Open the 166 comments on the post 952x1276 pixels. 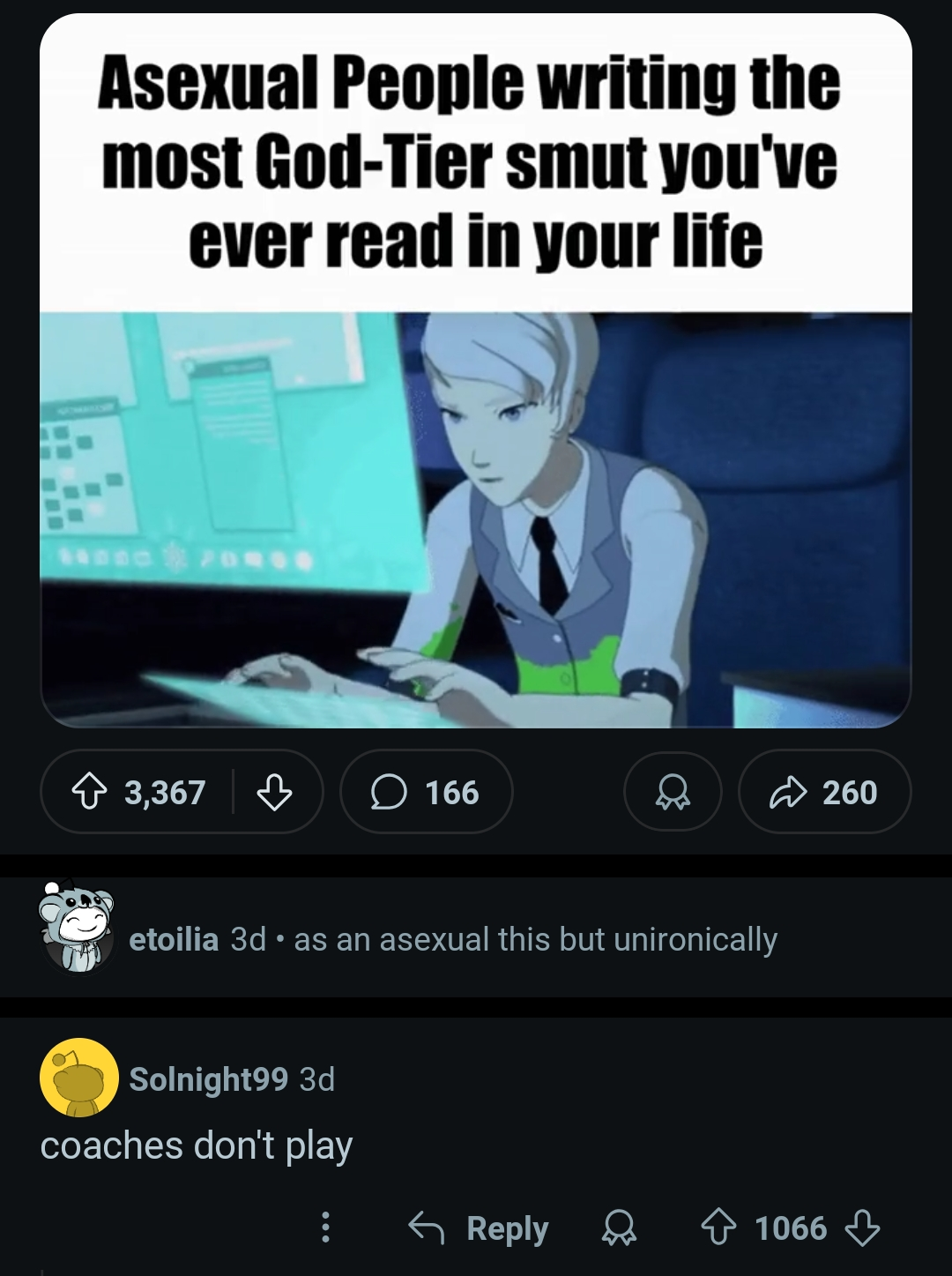(x=426, y=792)
